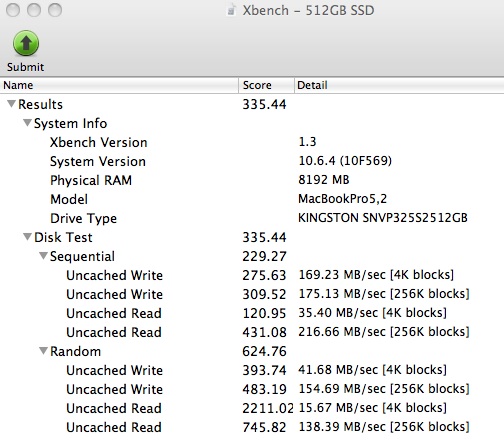Click the 8192 MB RAM value
Image resolution: width=504 pixels, height=444 pixels.
pos(324,180)
